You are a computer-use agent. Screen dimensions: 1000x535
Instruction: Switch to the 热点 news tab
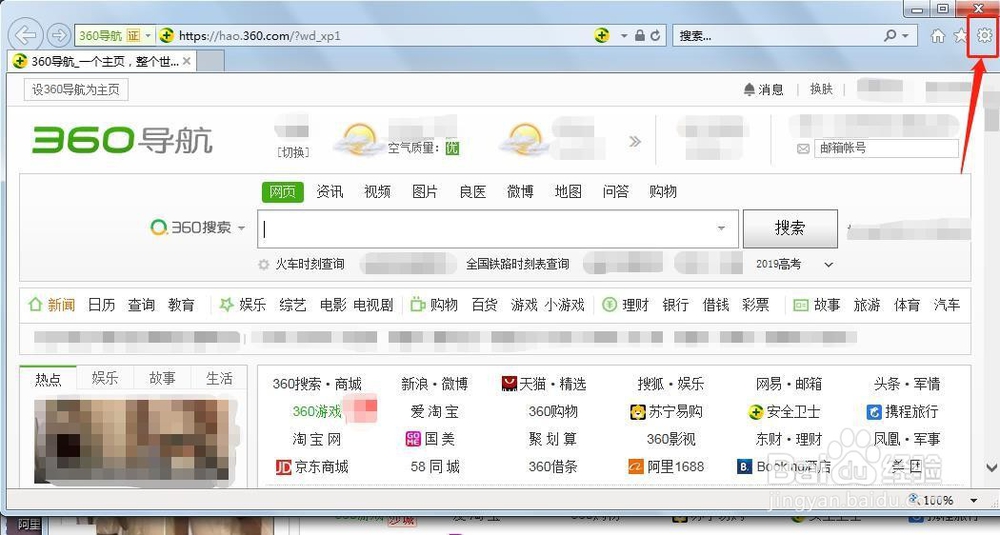(48, 379)
